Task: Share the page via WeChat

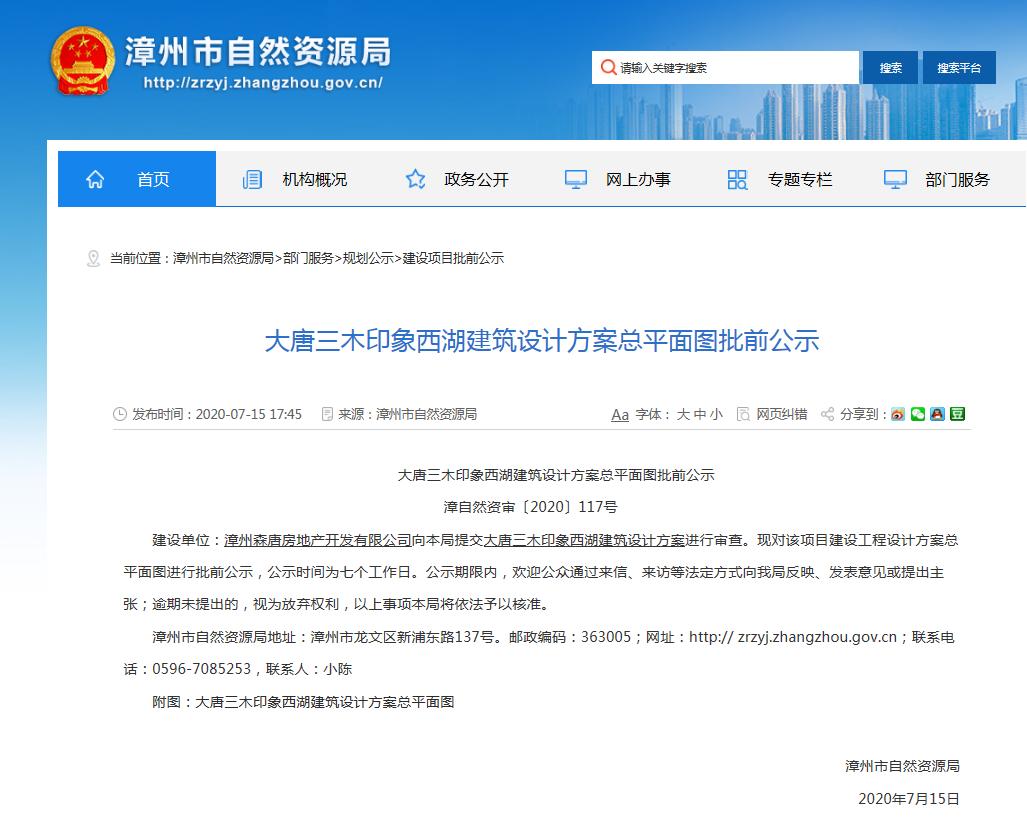Action: tap(917, 413)
